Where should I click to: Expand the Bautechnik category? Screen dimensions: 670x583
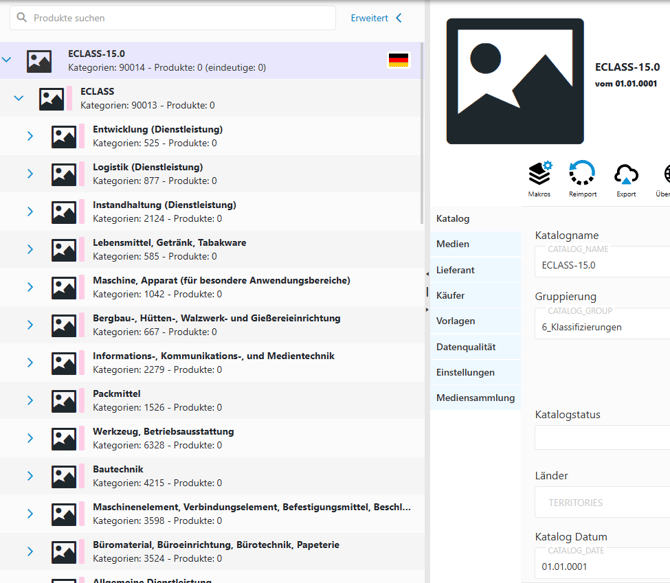[30, 476]
